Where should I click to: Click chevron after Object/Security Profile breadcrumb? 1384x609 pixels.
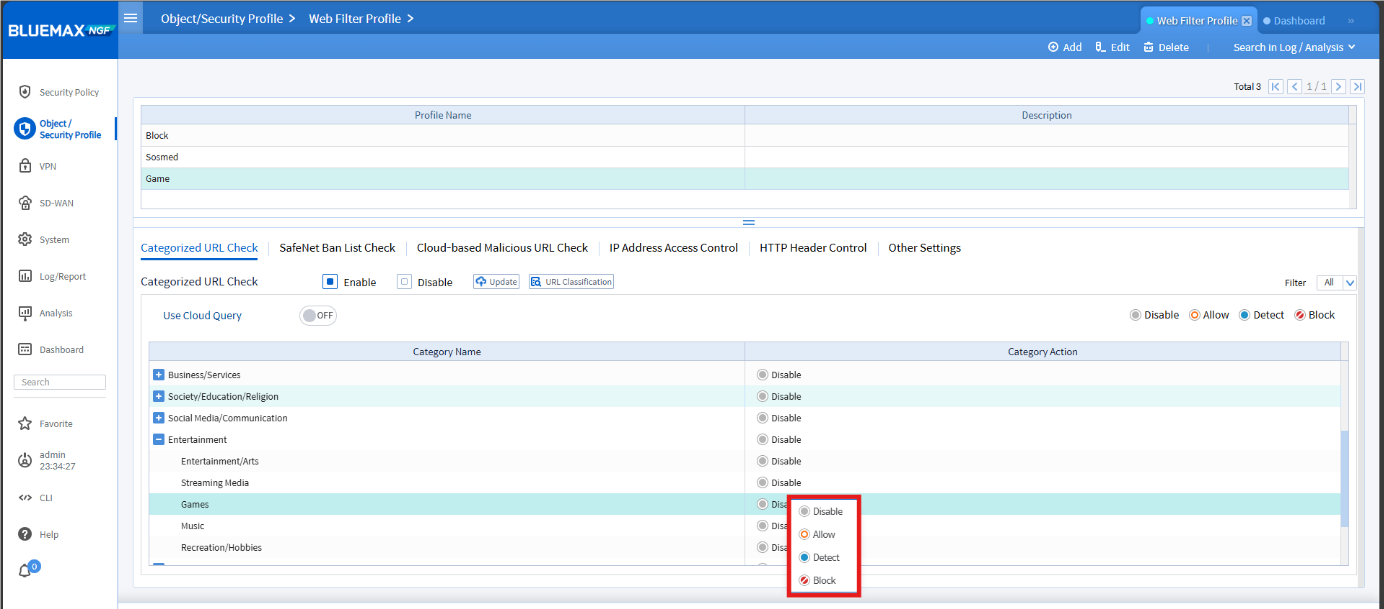click(292, 19)
